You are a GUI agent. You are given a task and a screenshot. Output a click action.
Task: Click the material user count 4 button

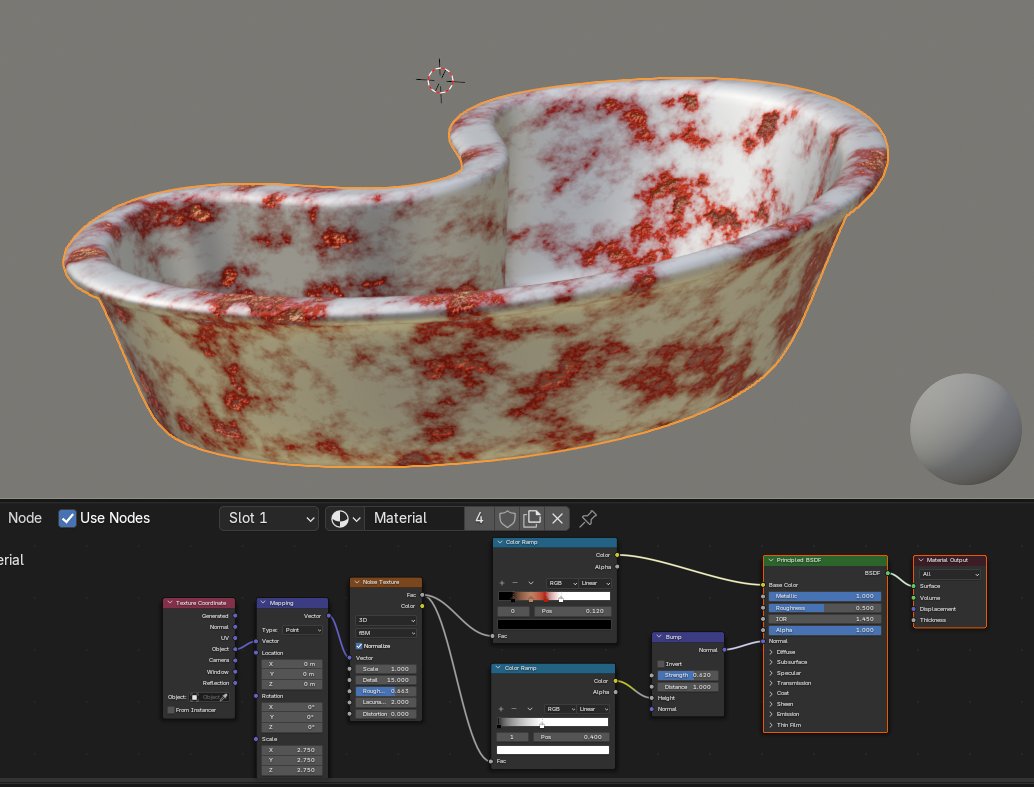(479, 519)
